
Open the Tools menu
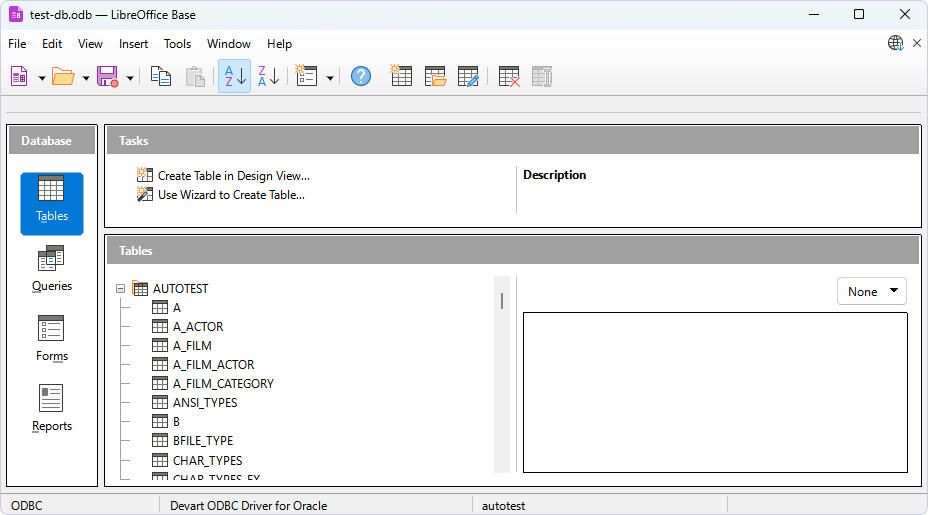click(x=177, y=44)
